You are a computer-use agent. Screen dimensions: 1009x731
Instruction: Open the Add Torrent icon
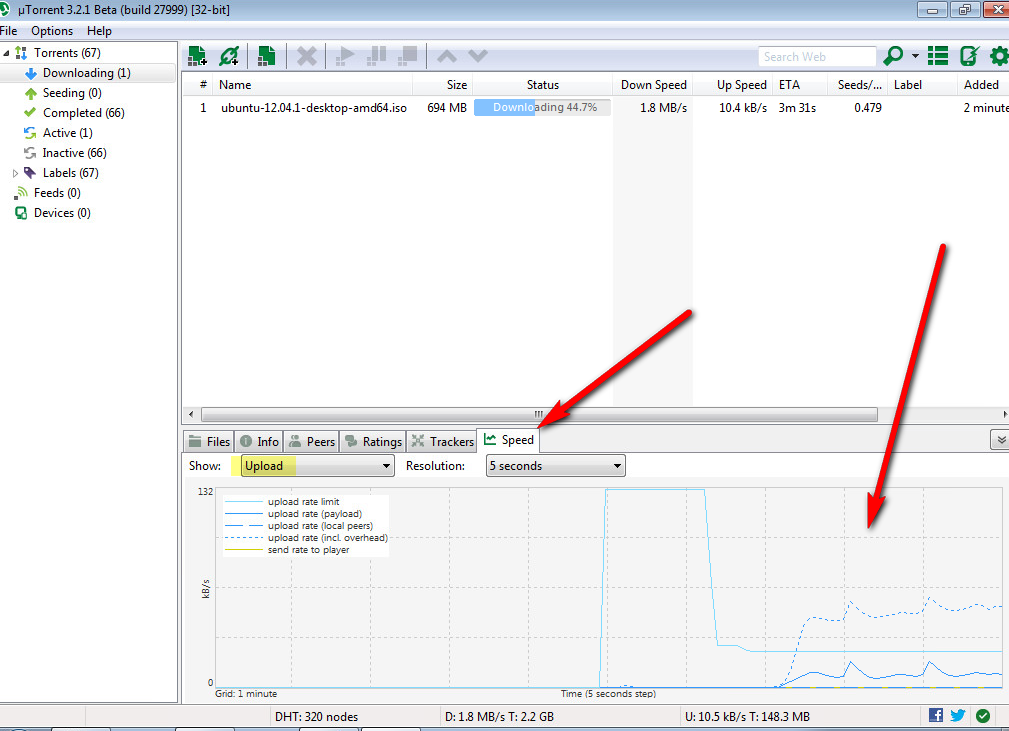point(196,55)
